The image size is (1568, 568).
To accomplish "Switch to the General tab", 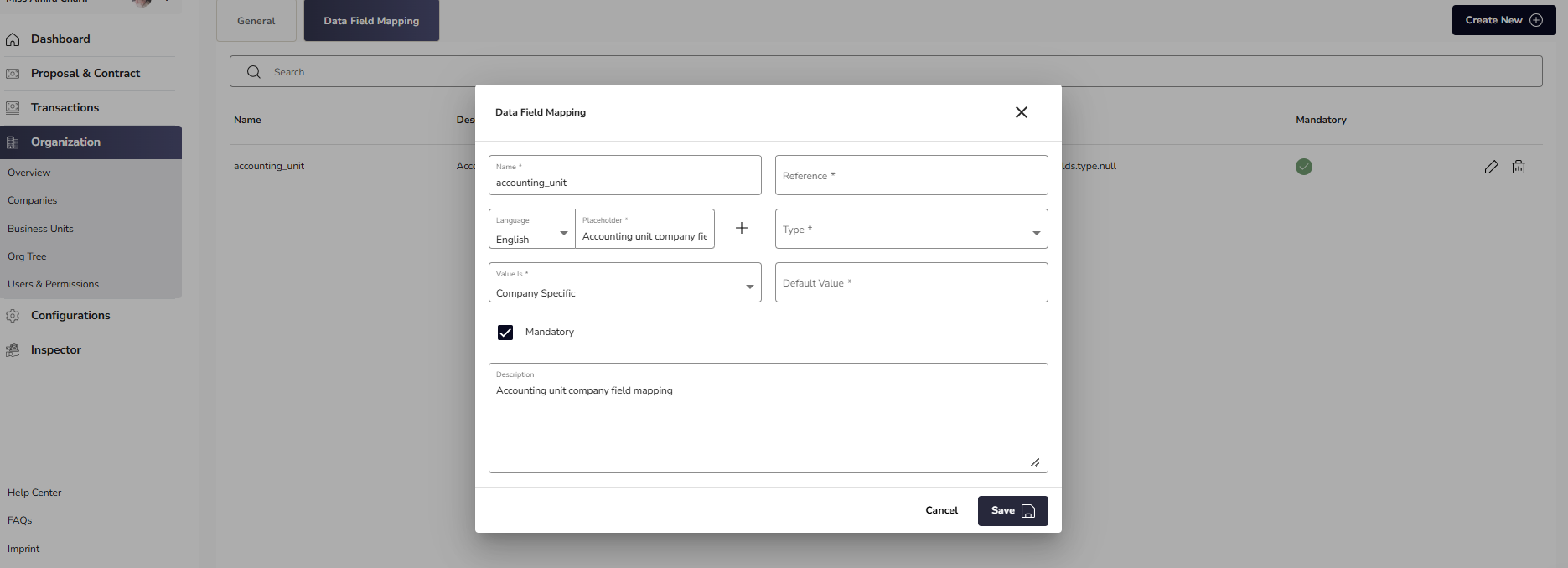I will point(256,21).
